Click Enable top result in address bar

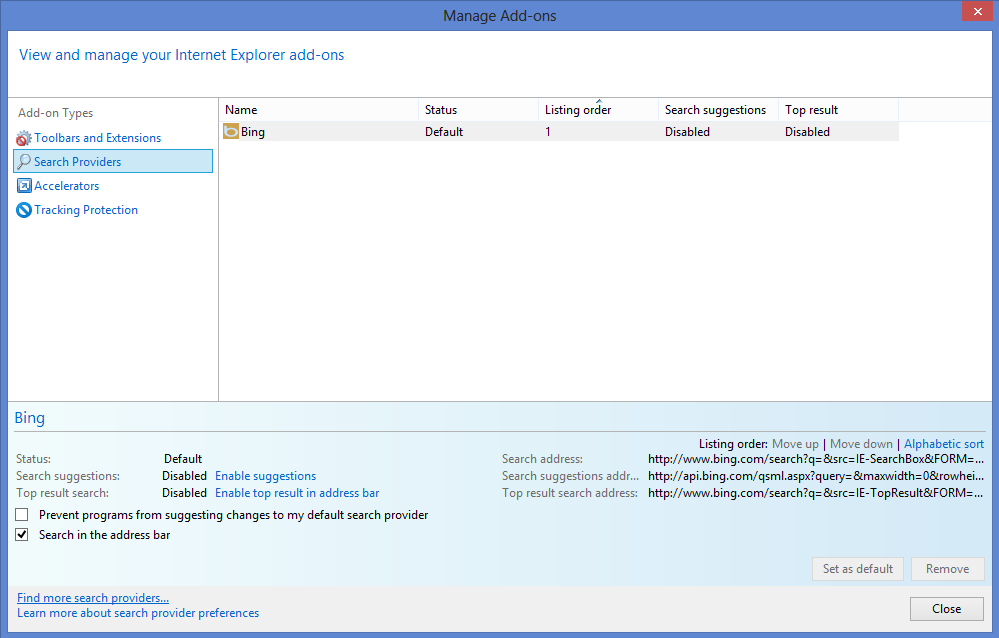pyautogui.click(x=297, y=493)
